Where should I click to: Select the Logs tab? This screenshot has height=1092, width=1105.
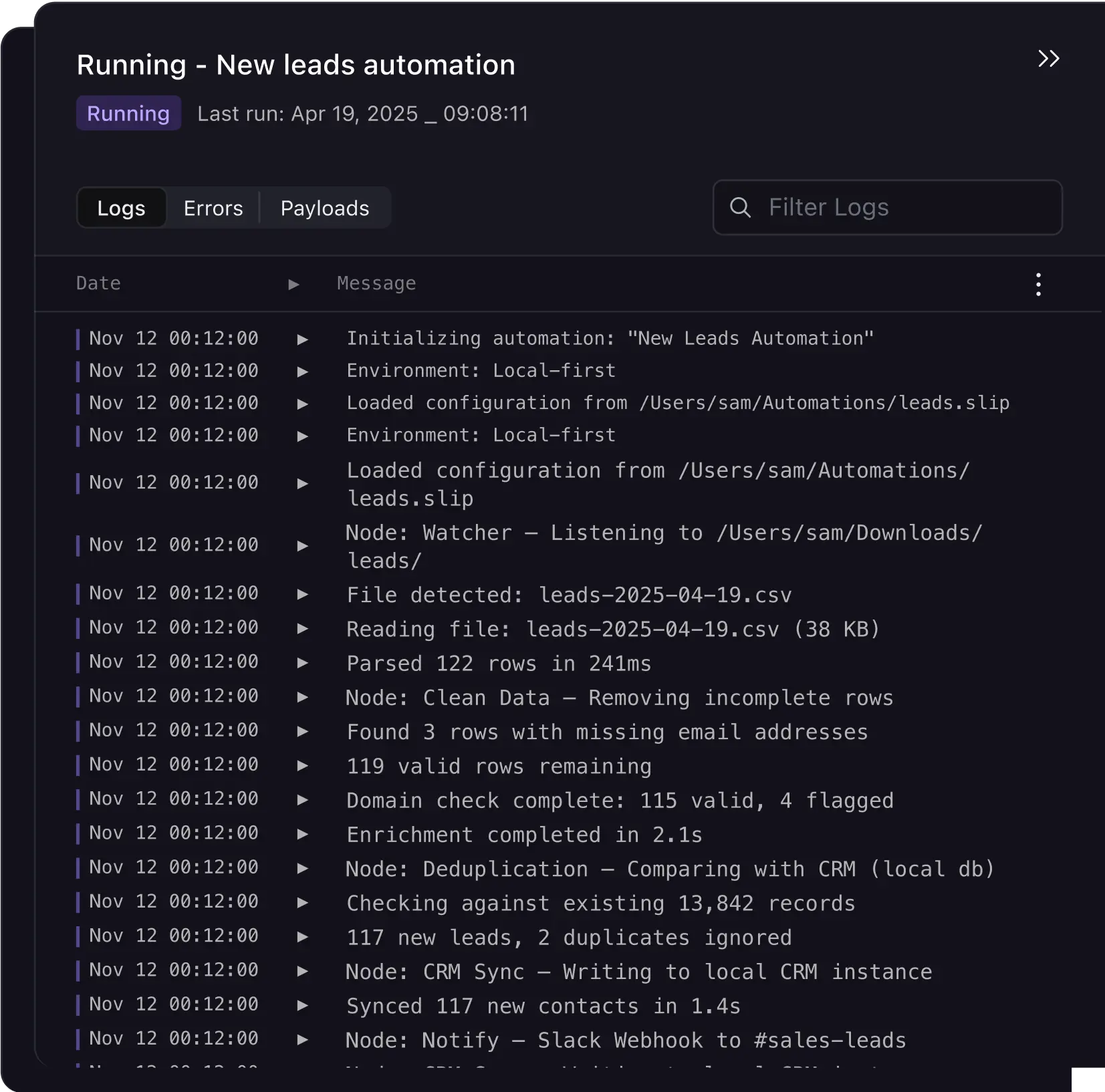click(121, 208)
